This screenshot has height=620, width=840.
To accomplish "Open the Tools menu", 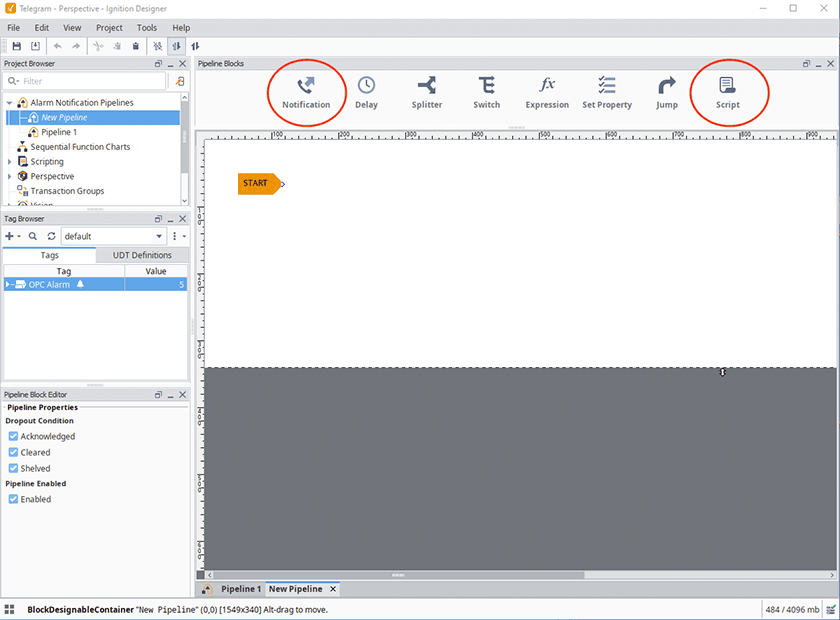I will [x=147, y=28].
